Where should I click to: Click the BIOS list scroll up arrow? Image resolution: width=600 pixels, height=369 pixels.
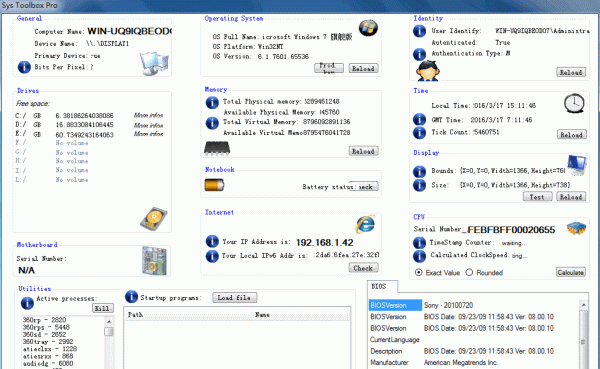[x=584, y=305]
